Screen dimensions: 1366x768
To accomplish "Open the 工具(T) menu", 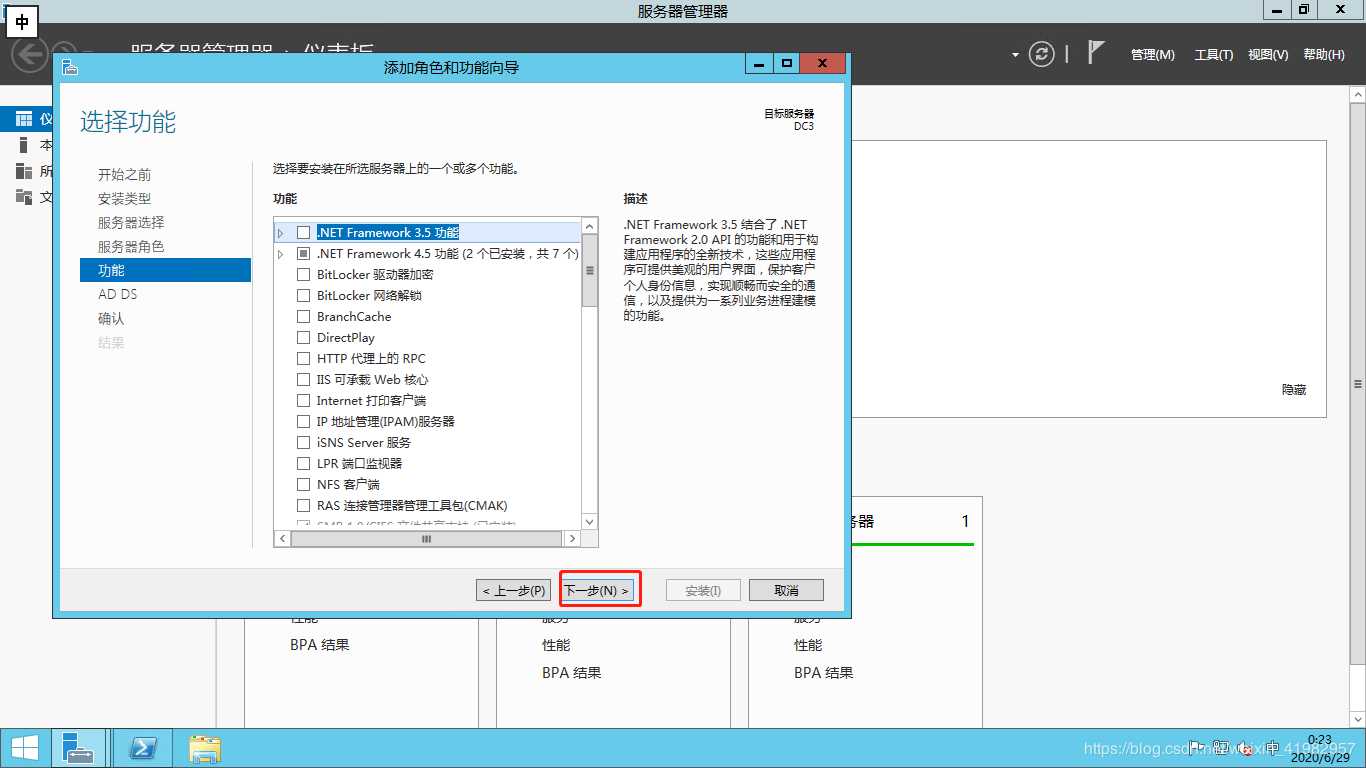I will [x=1213, y=55].
